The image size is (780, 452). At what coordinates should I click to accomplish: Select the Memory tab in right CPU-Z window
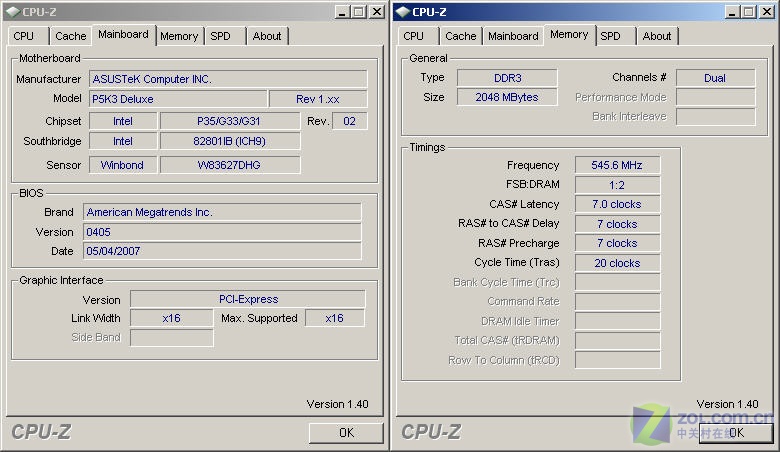[x=570, y=35]
